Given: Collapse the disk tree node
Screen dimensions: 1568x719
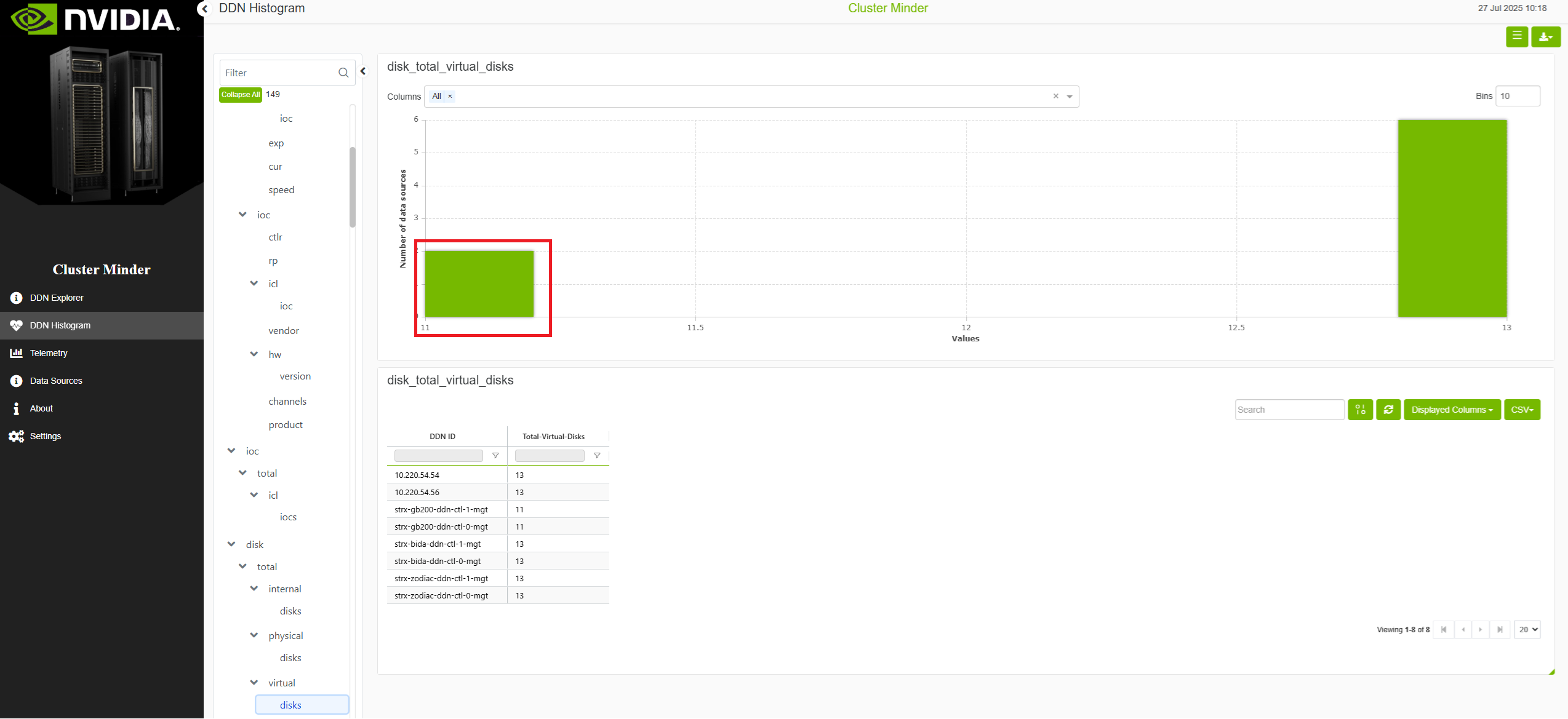Looking at the screenshot, I should [x=231, y=544].
